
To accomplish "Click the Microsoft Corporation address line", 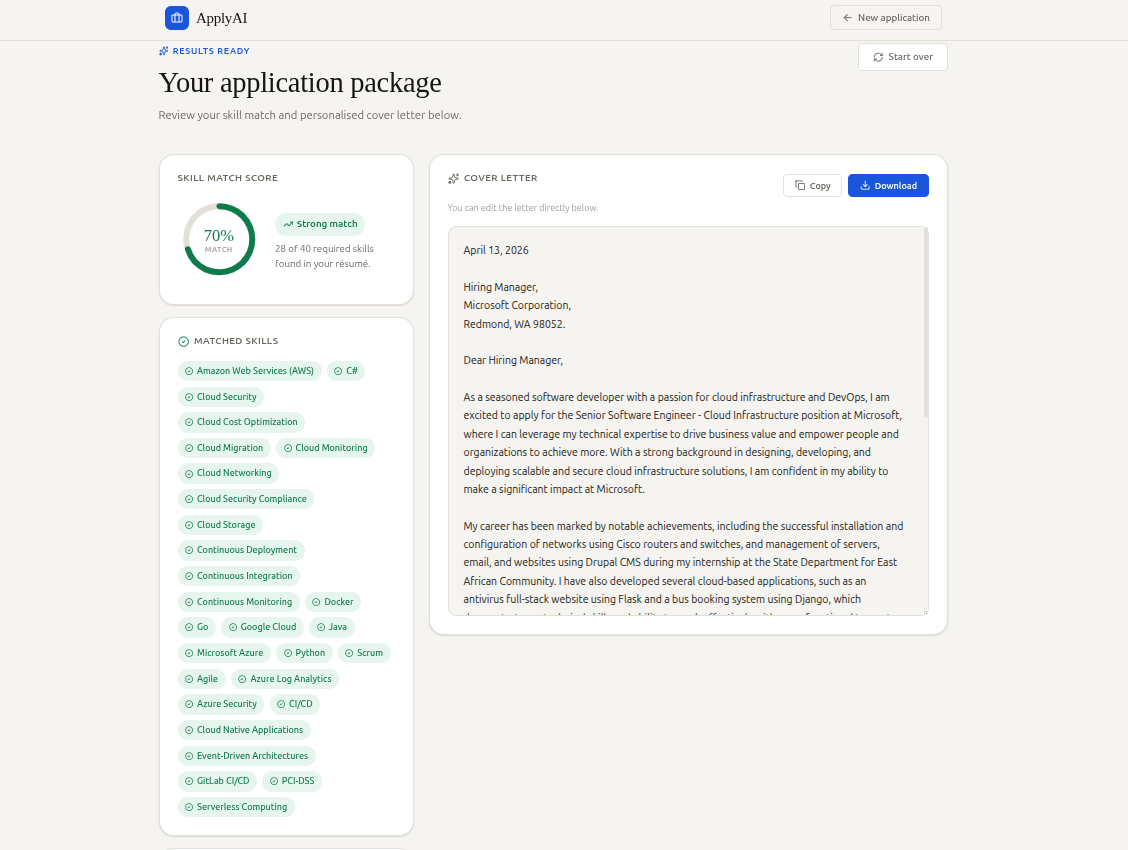I will tap(517, 305).
